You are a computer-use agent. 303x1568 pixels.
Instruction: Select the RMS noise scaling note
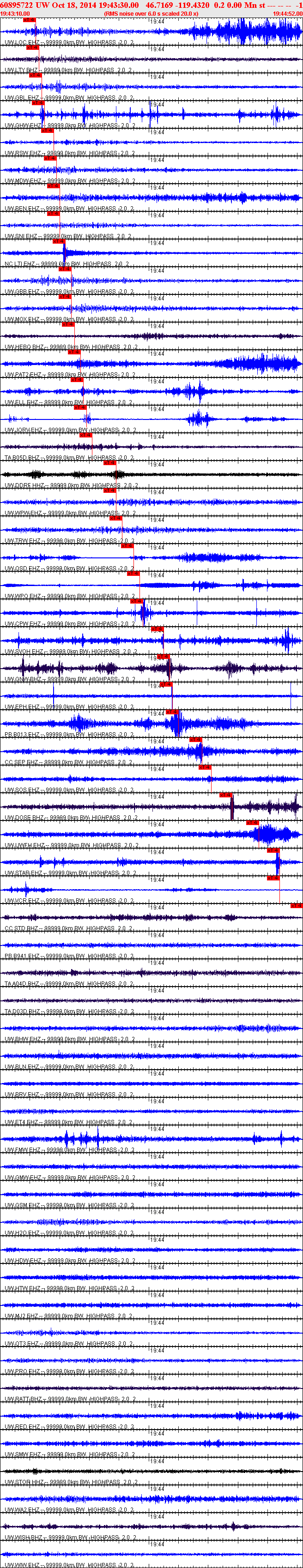point(151,13)
